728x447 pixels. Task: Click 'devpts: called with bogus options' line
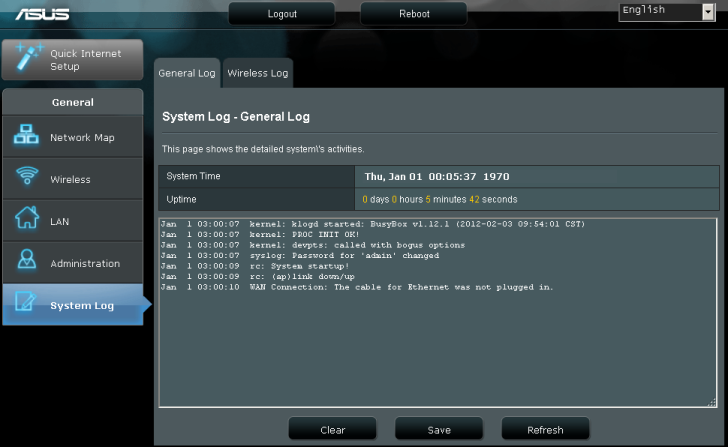(x=312, y=245)
